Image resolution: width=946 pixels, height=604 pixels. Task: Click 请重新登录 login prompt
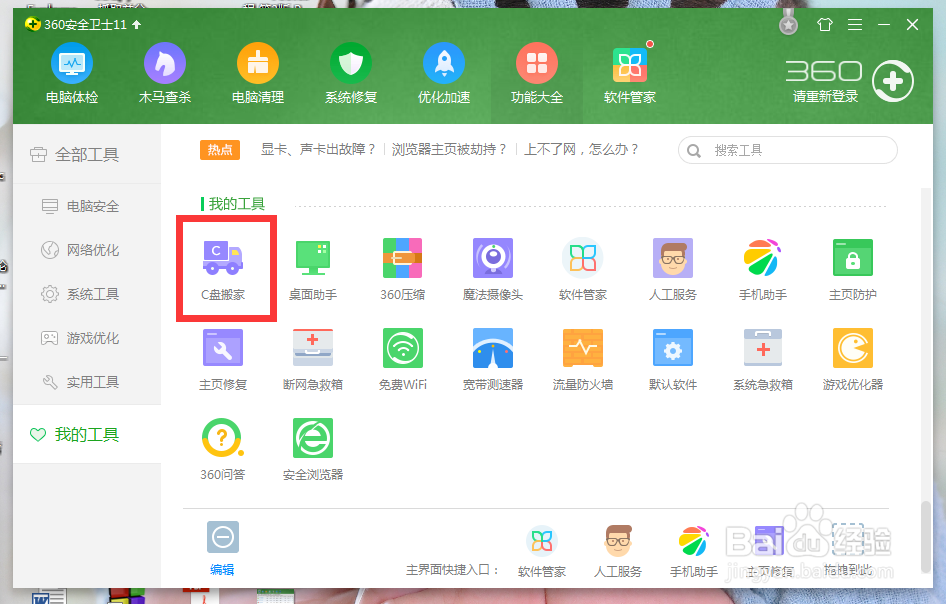tap(825, 97)
